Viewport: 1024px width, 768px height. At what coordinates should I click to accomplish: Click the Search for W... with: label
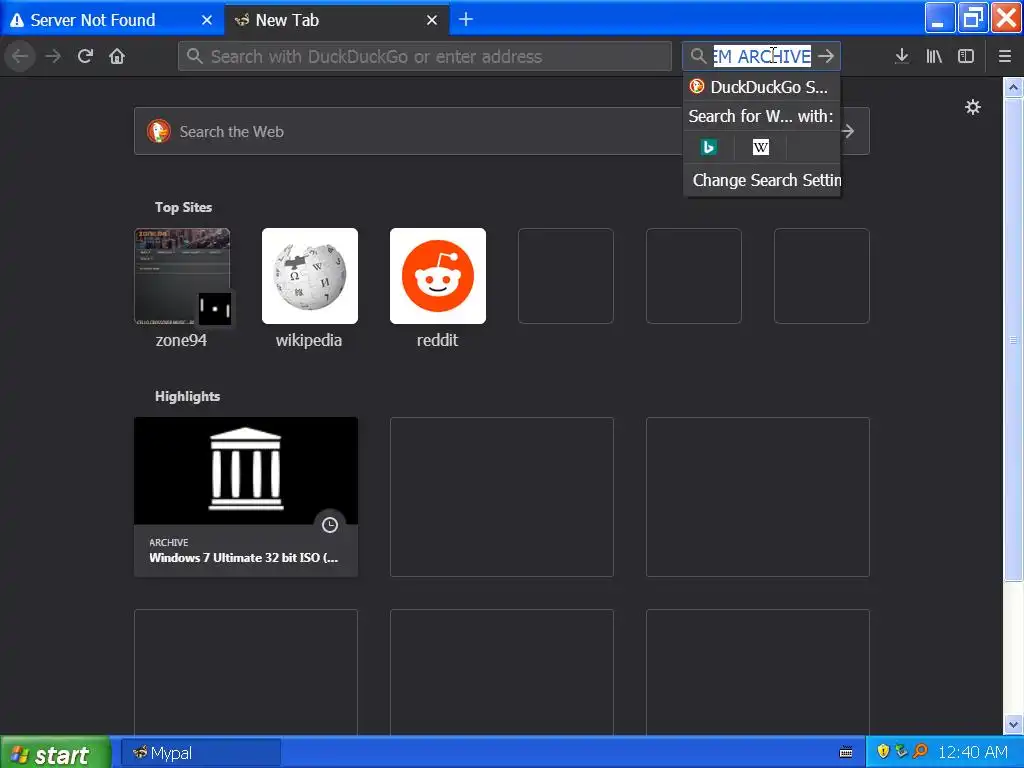pos(761,116)
